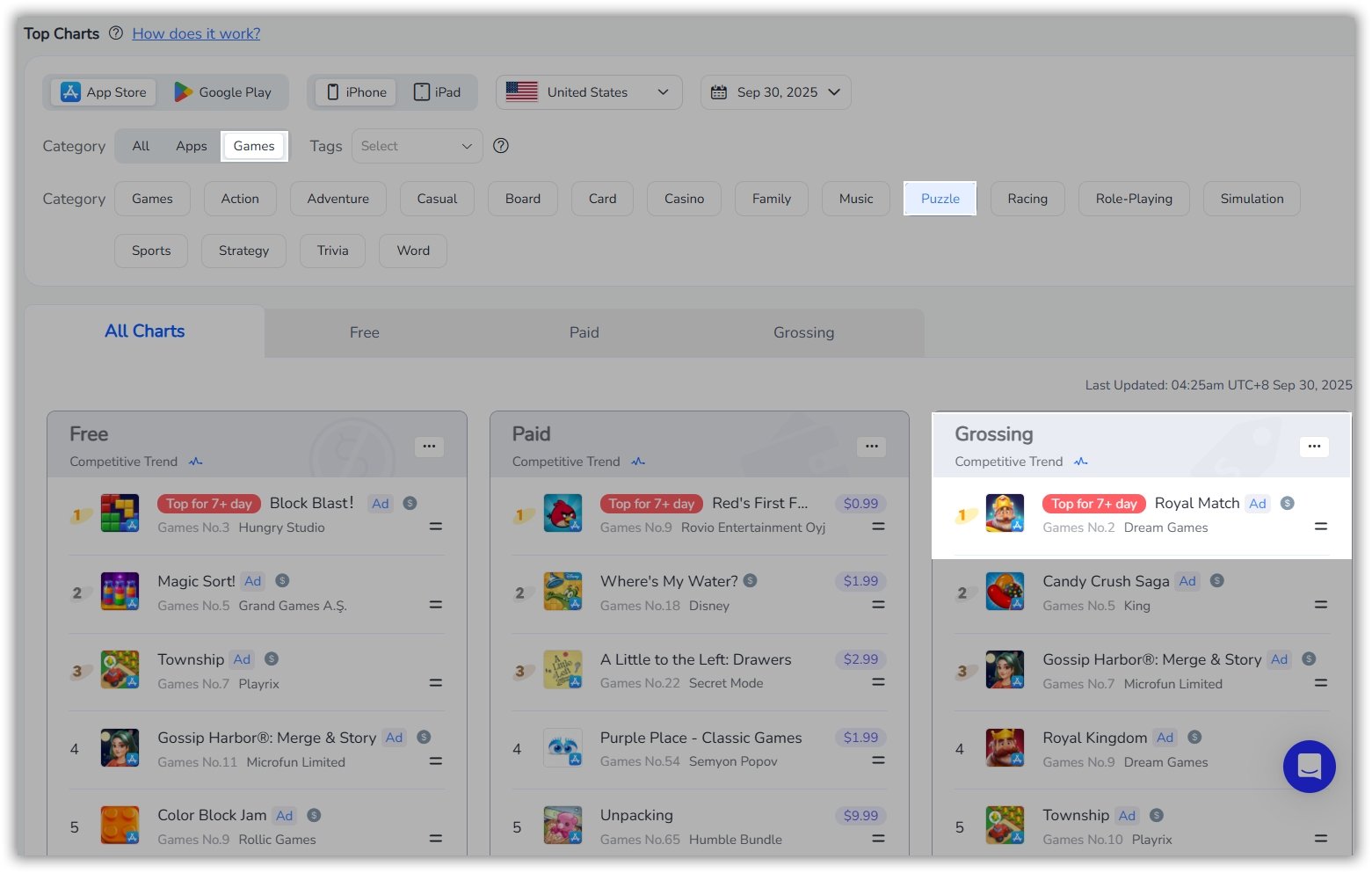Open the Magic Sort! title
1372x873 pixels.
(196, 581)
